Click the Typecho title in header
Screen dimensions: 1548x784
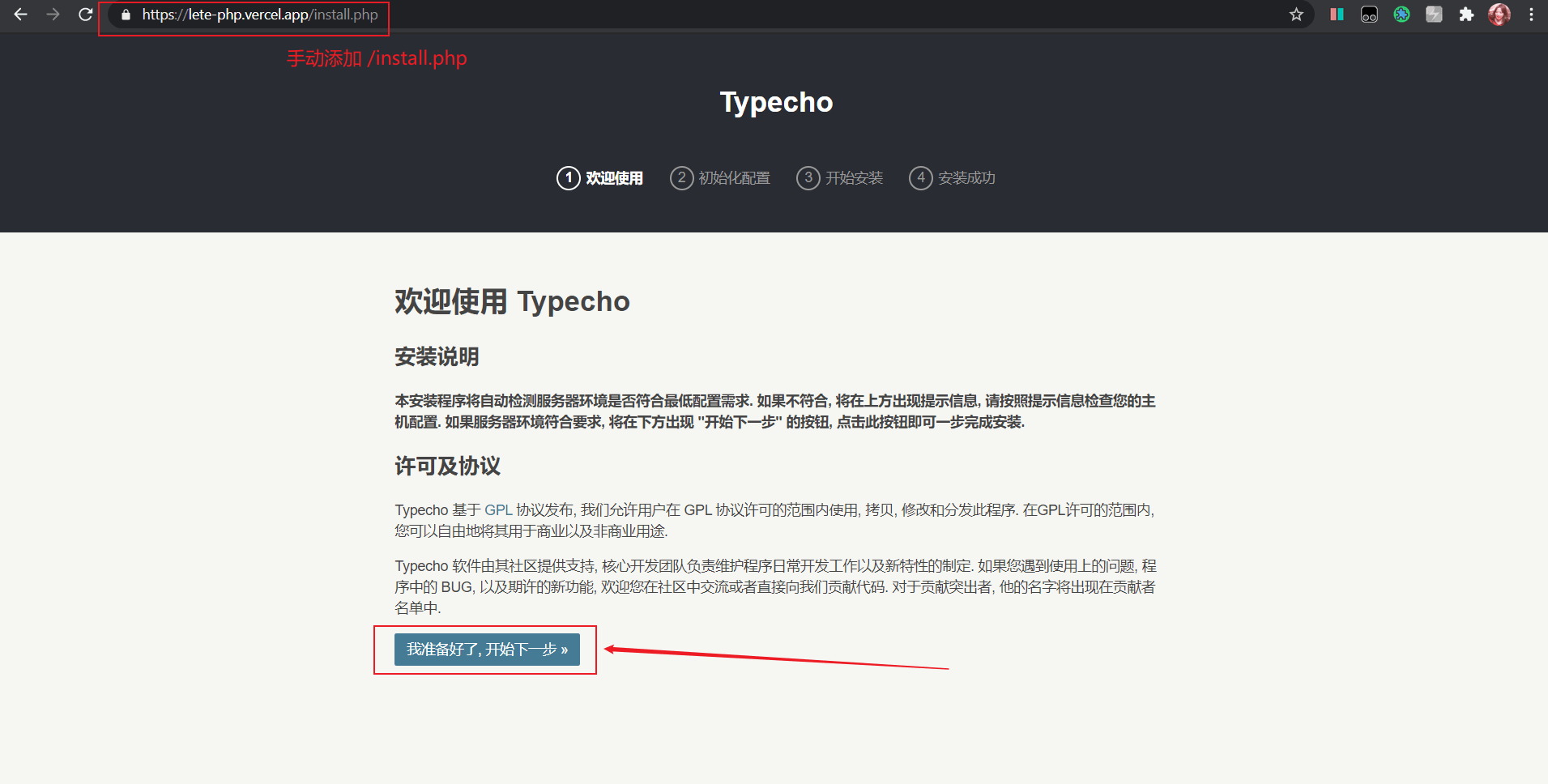tap(776, 103)
